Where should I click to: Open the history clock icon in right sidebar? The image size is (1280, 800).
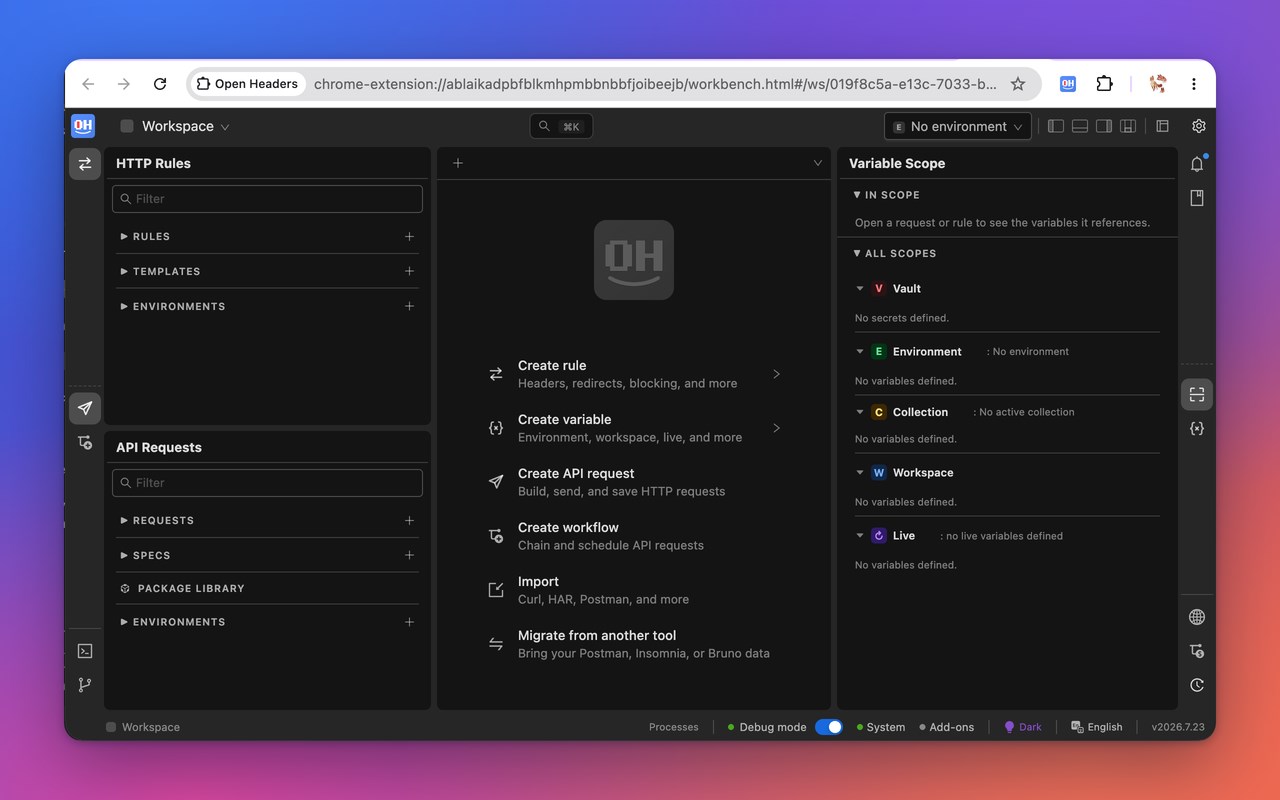[x=1197, y=685]
